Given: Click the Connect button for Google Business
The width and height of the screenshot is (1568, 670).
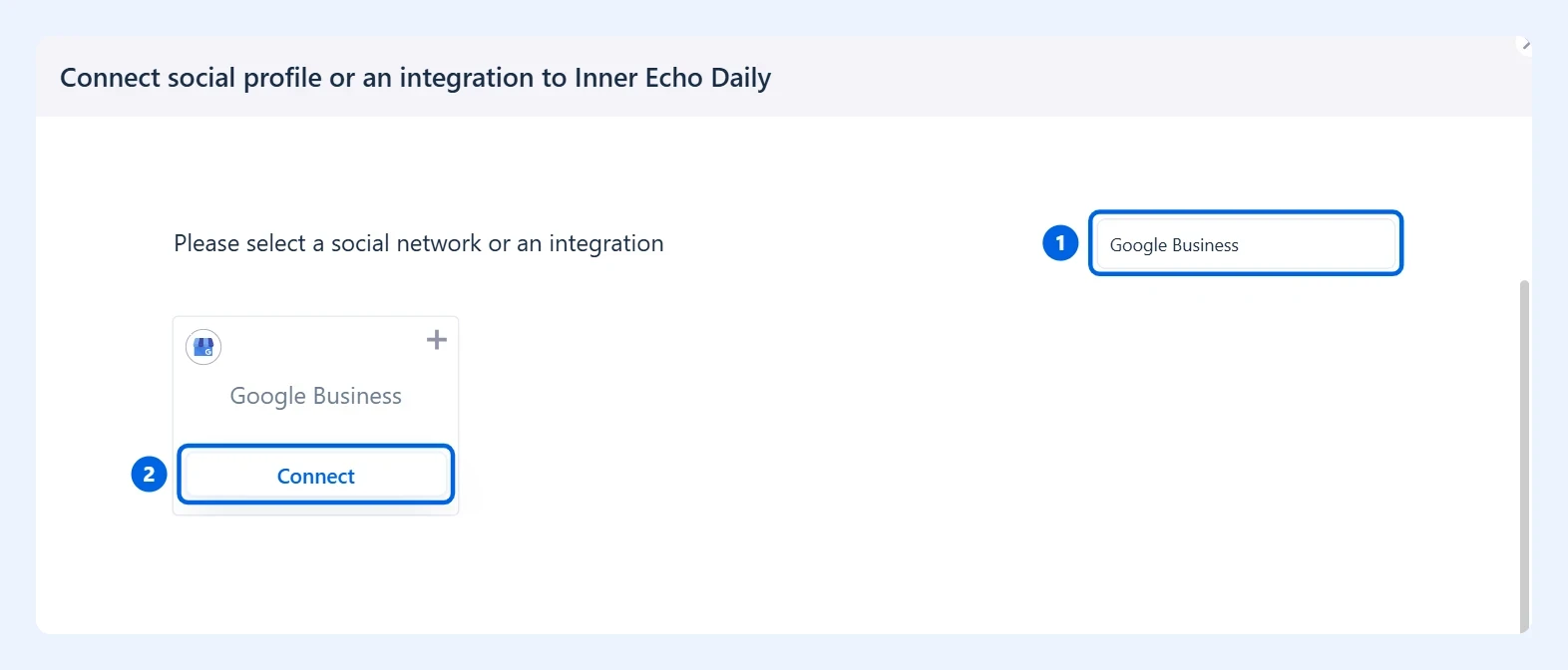Looking at the screenshot, I should click(316, 476).
